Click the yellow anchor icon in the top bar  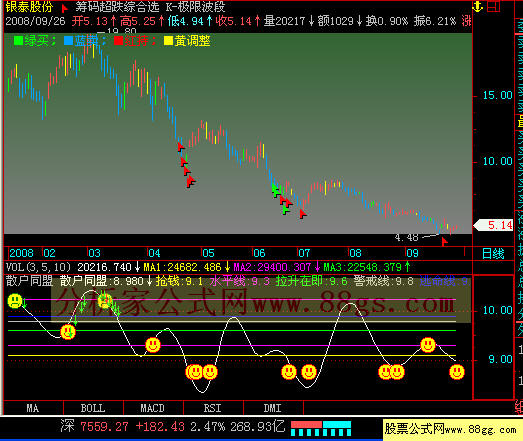point(478,6)
